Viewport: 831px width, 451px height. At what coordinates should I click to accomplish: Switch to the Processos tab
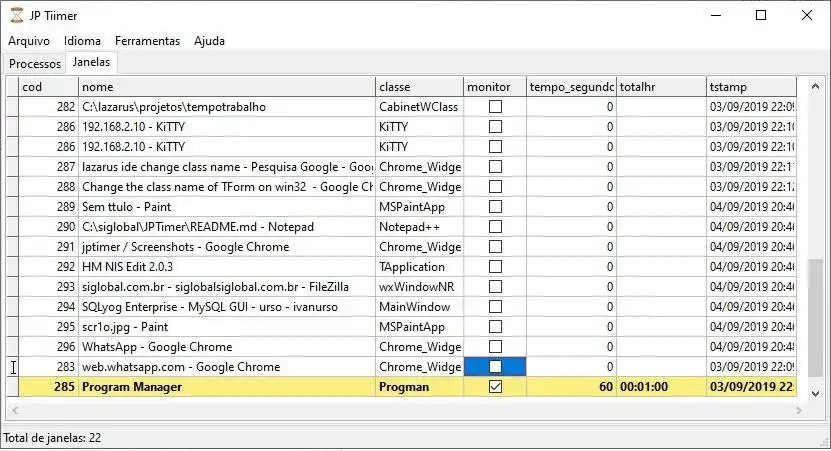click(x=34, y=64)
